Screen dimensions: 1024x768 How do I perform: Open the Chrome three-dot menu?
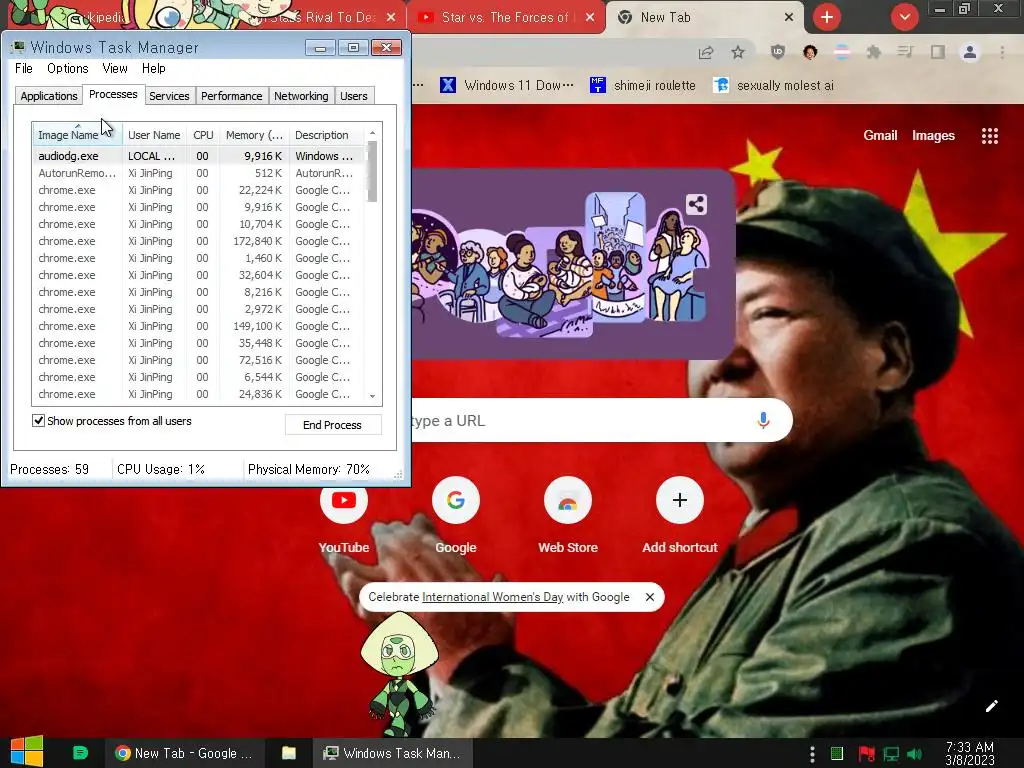tap(1002, 52)
